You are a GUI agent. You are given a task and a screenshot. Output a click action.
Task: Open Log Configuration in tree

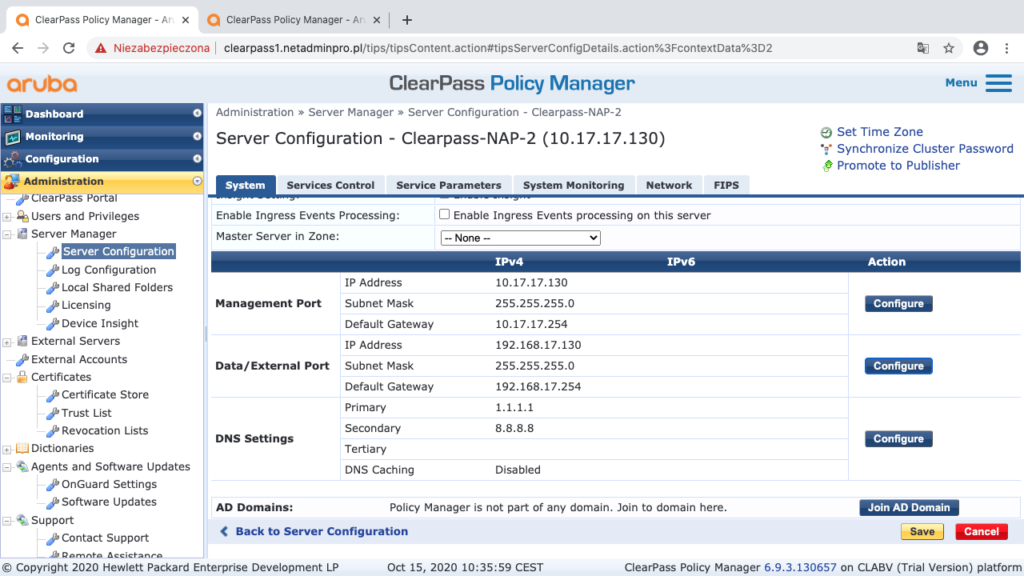tap(108, 270)
